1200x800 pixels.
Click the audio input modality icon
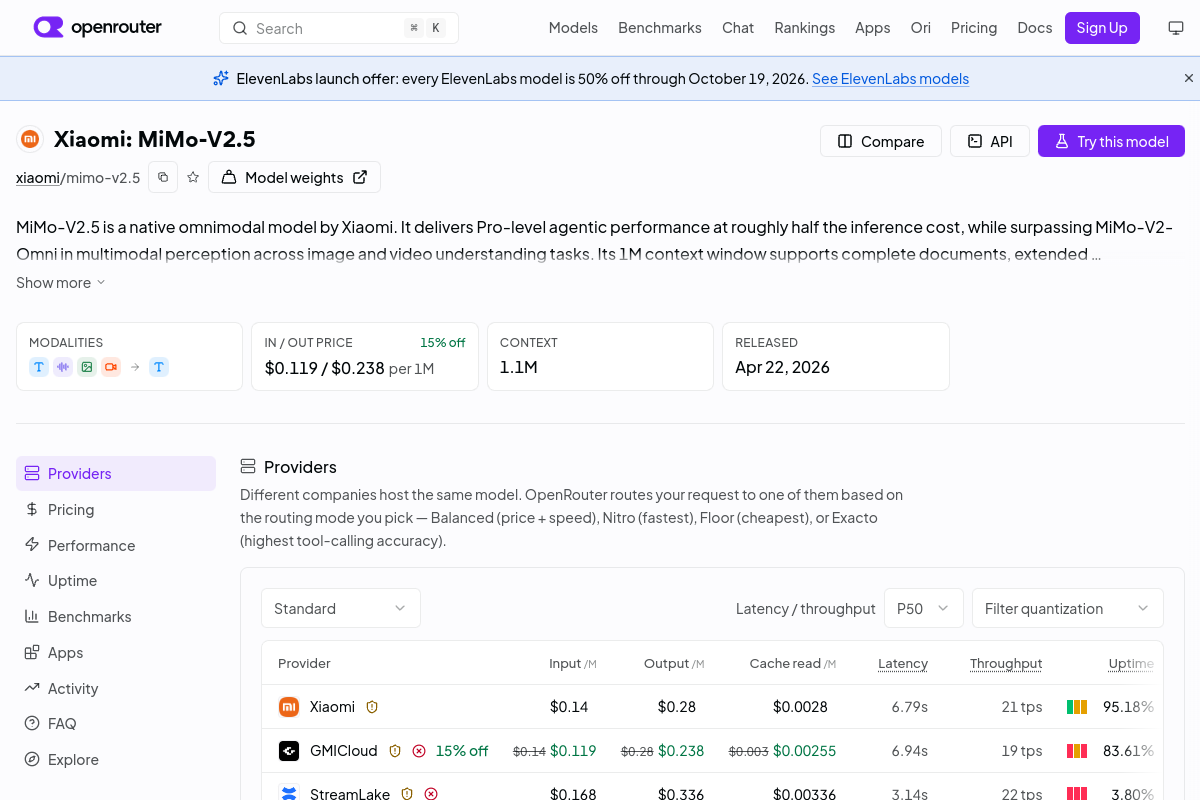coord(63,367)
